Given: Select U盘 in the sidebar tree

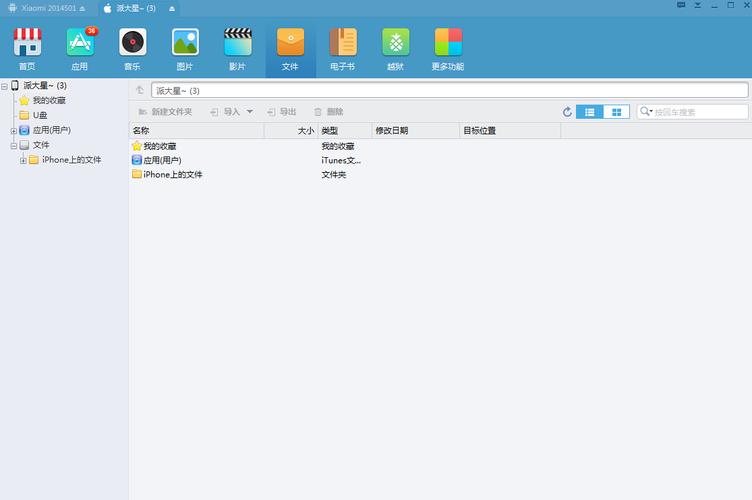Looking at the screenshot, I should (x=40, y=115).
